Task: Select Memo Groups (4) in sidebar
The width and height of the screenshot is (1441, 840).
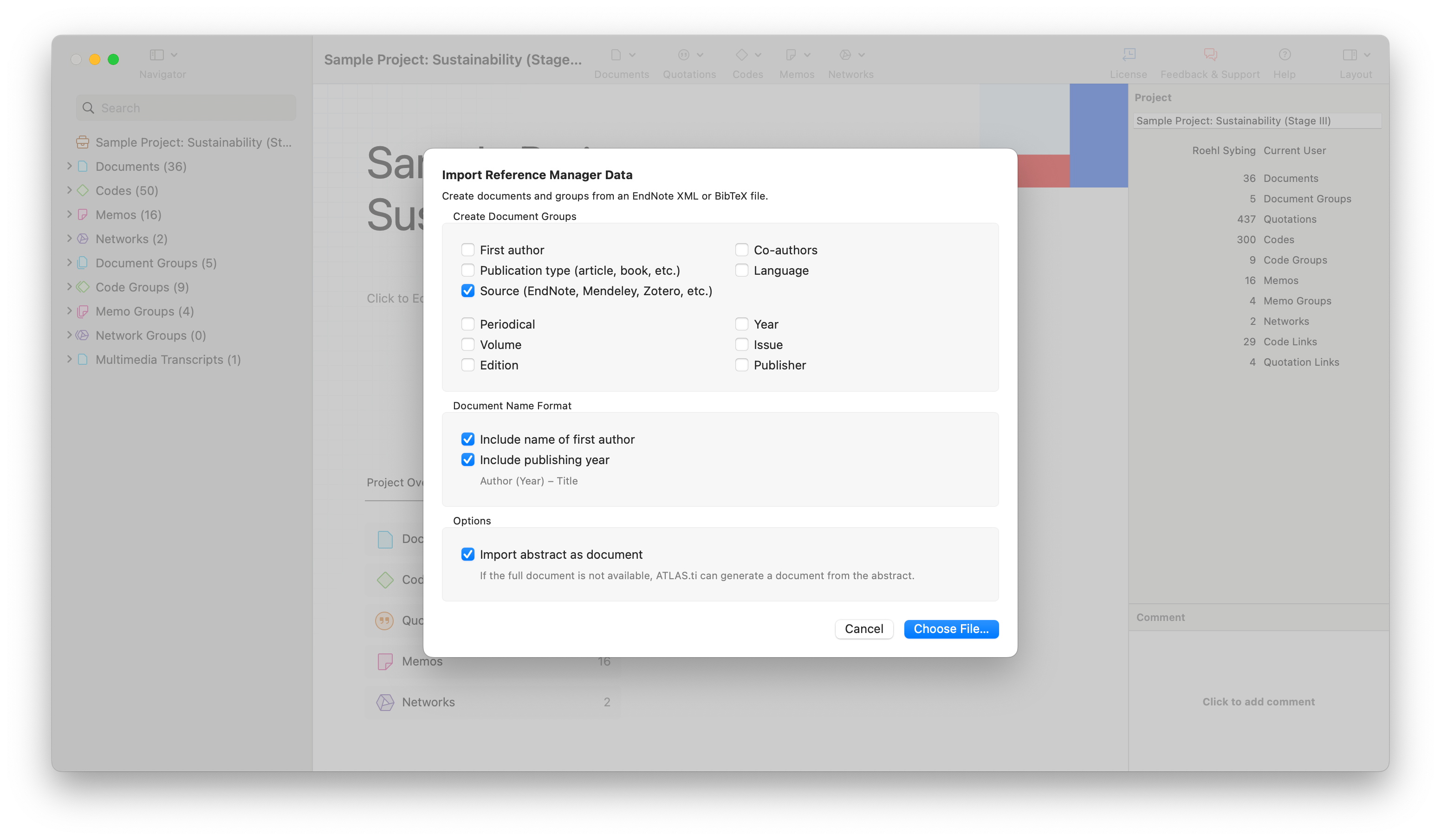Action: (x=144, y=311)
